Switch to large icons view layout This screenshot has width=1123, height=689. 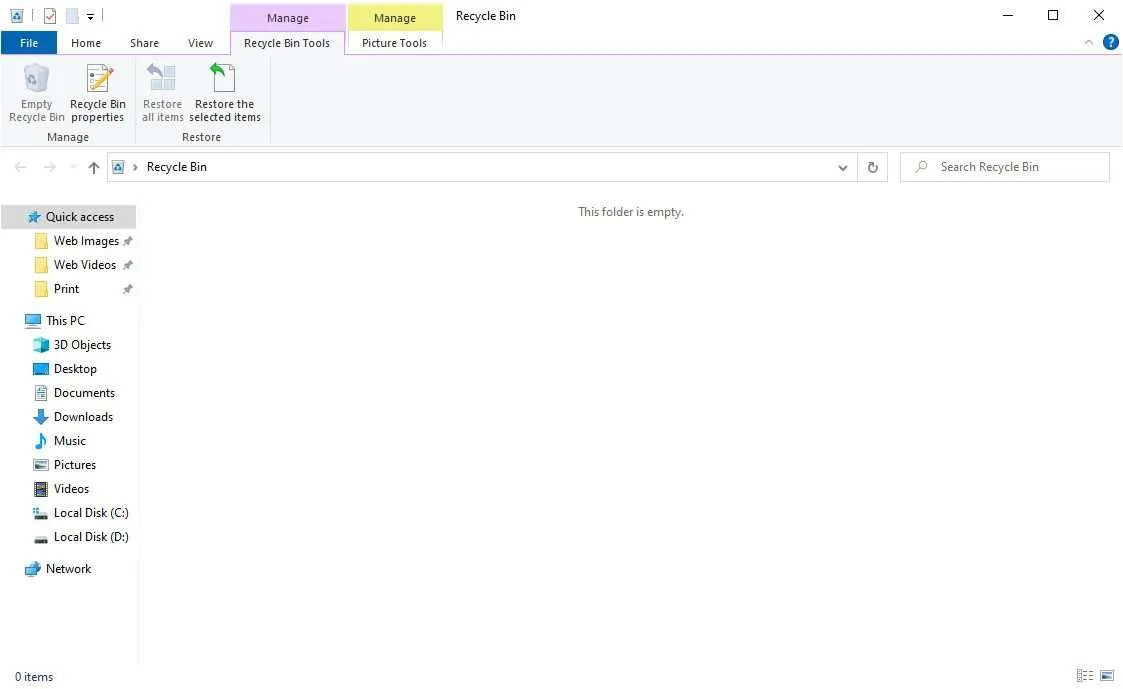point(1107,675)
